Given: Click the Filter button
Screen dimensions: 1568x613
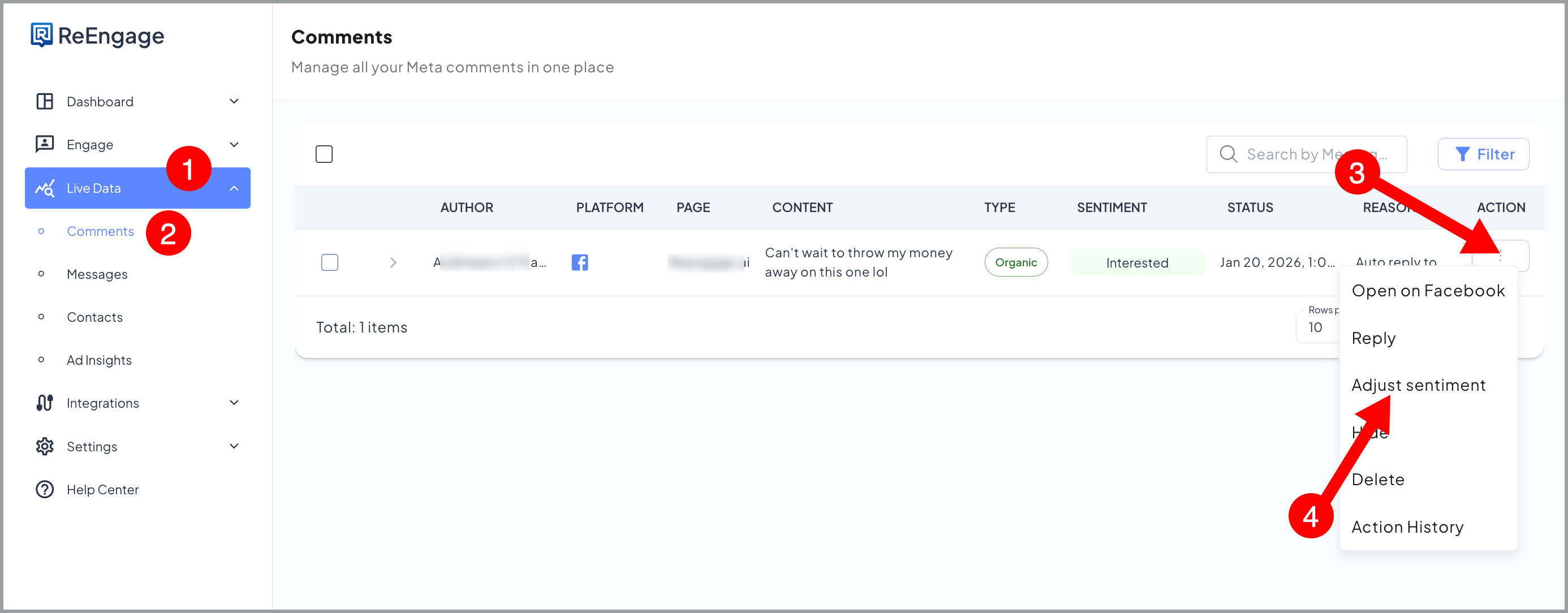Looking at the screenshot, I should [x=1483, y=154].
